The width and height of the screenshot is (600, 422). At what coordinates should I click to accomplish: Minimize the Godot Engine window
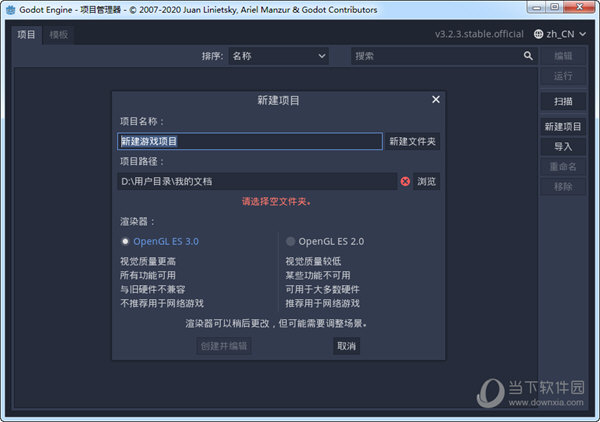pyautogui.click(x=536, y=7)
